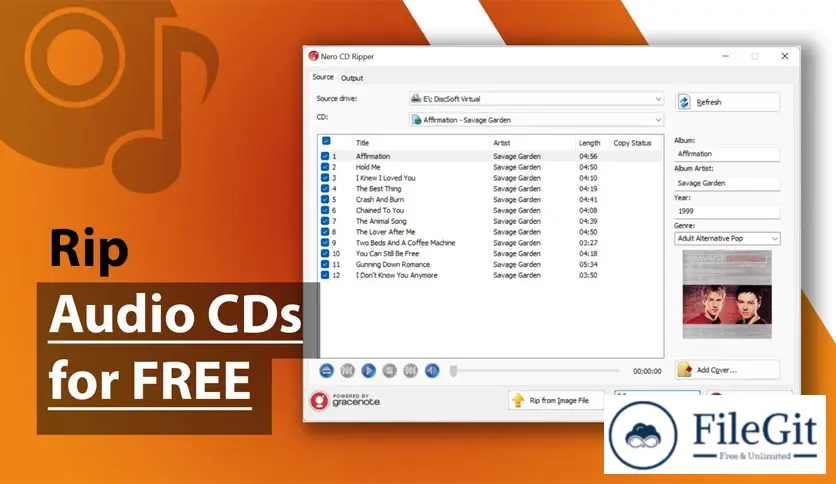Minimize the Nero CD Ripper window
The height and width of the screenshot is (484, 836).
click(x=726, y=56)
